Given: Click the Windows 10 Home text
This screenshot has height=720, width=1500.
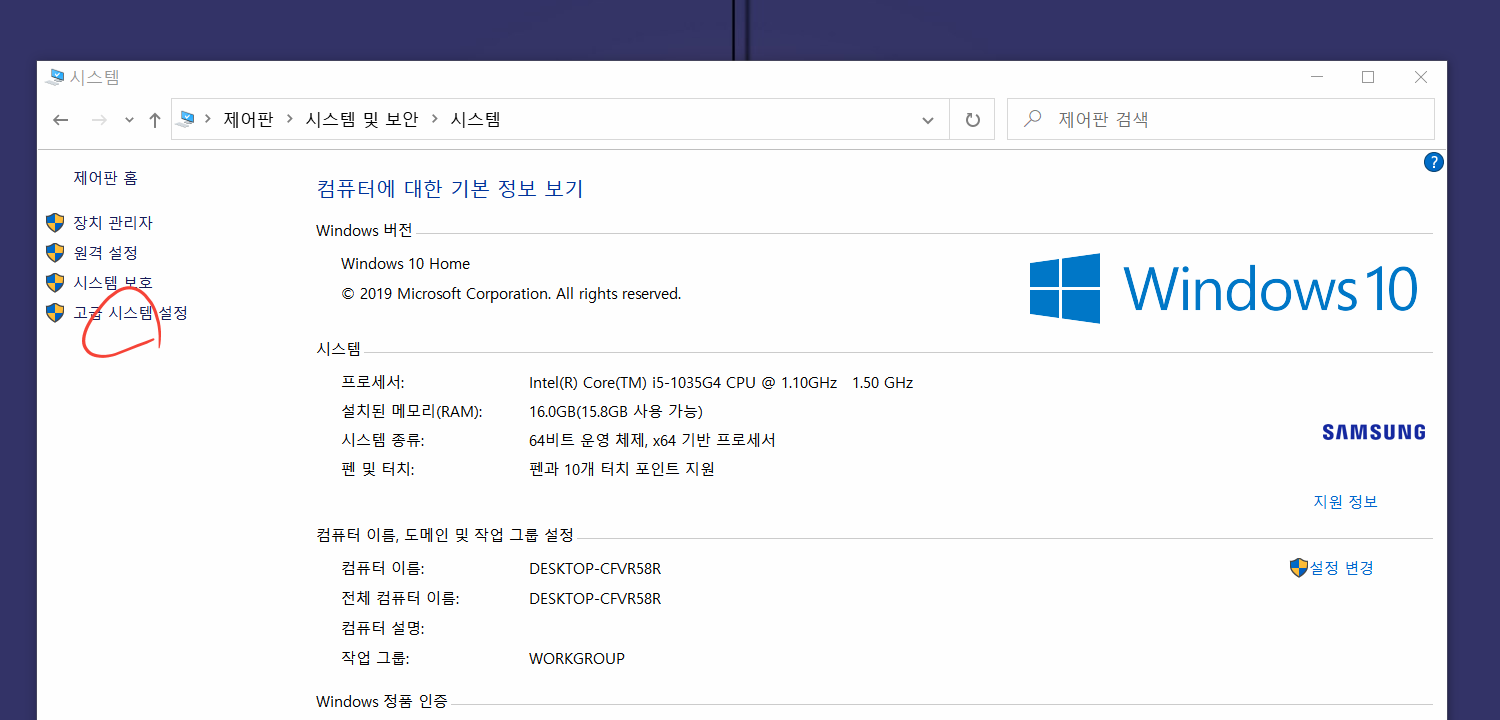Looking at the screenshot, I should tap(405, 264).
